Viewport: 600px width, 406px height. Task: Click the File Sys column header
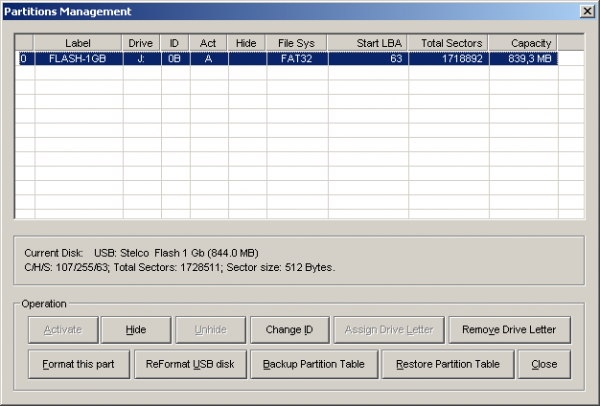pyautogui.click(x=297, y=43)
